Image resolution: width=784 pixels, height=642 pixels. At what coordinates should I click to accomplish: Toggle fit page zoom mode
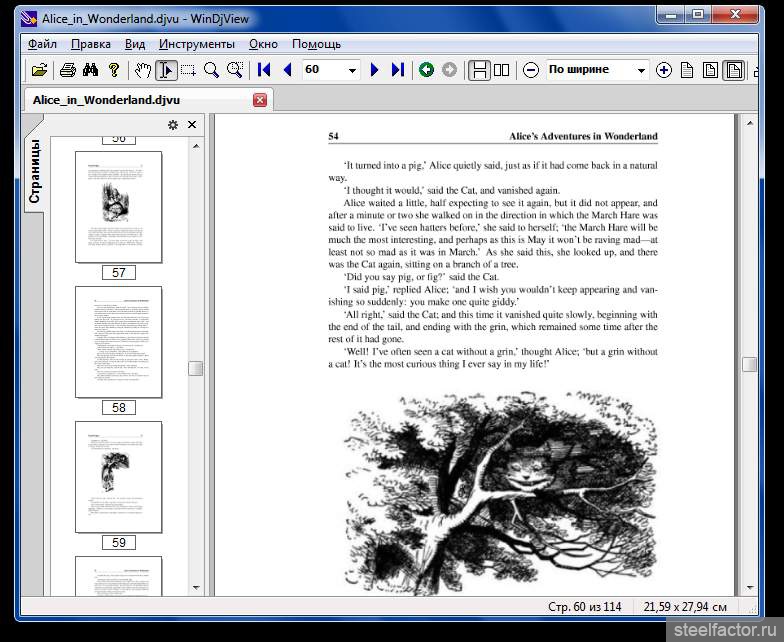coord(710,70)
